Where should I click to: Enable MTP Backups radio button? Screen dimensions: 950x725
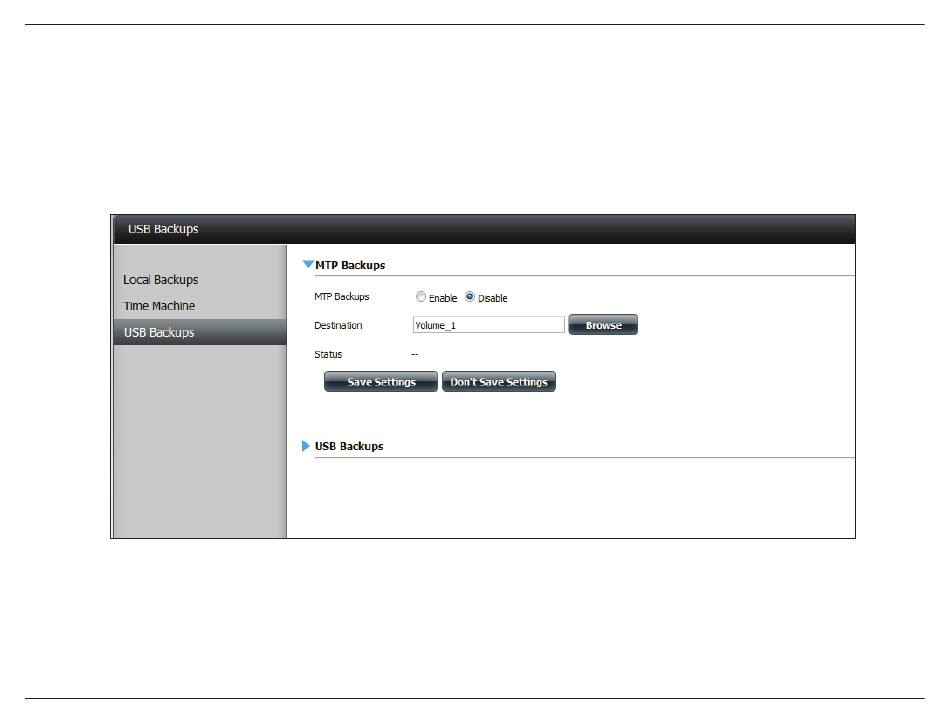coord(421,297)
